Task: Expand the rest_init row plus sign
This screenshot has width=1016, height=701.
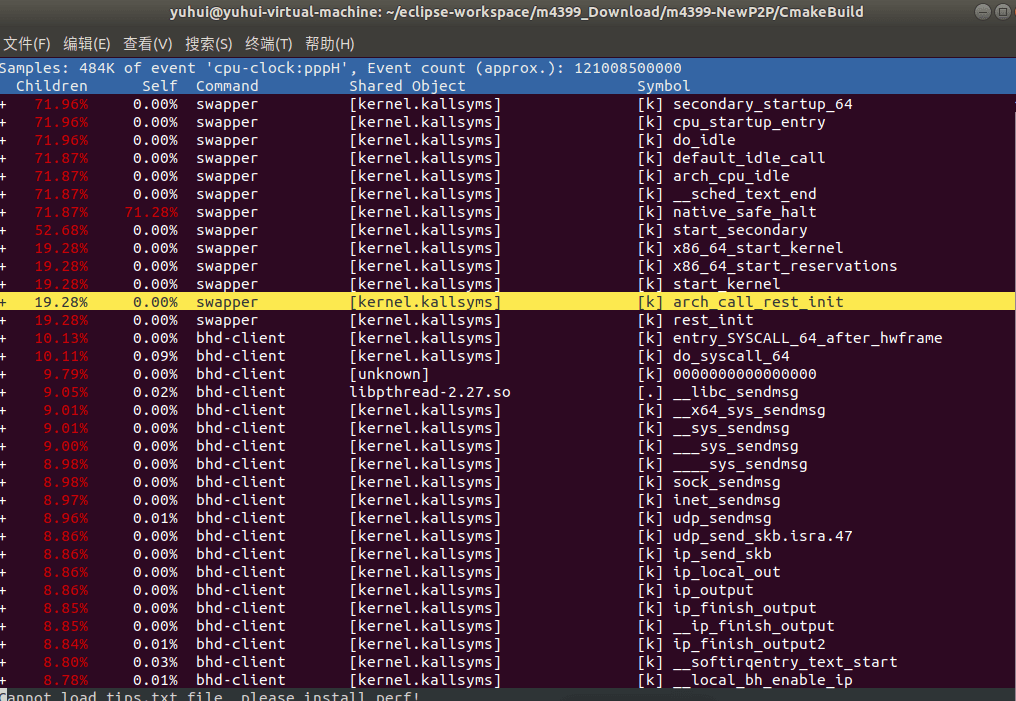Action: 3,321
